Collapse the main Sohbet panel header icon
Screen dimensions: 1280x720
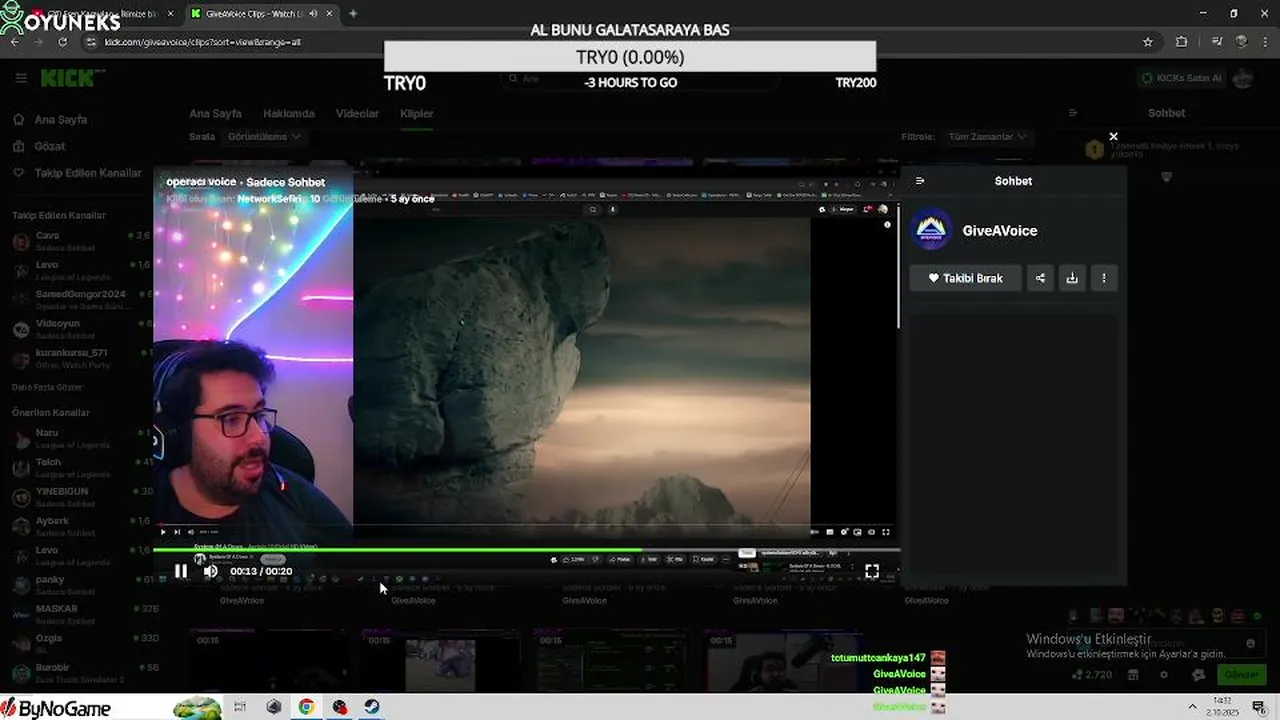1073,113
